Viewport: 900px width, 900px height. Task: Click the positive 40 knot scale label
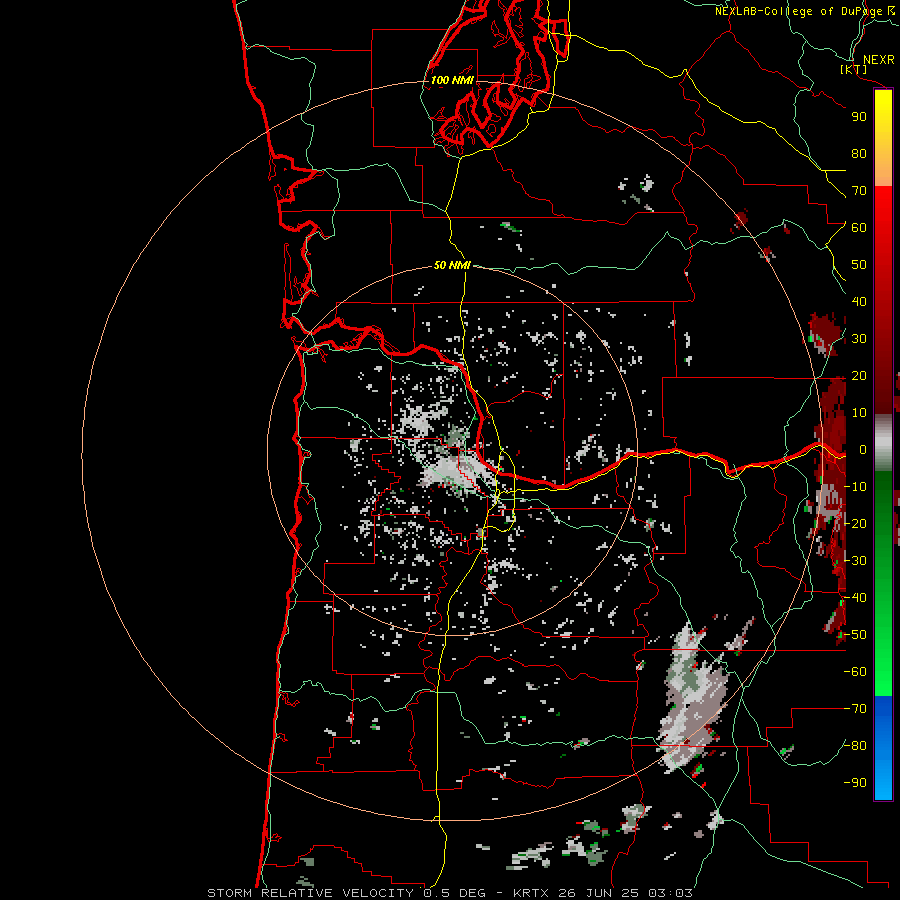859,302
